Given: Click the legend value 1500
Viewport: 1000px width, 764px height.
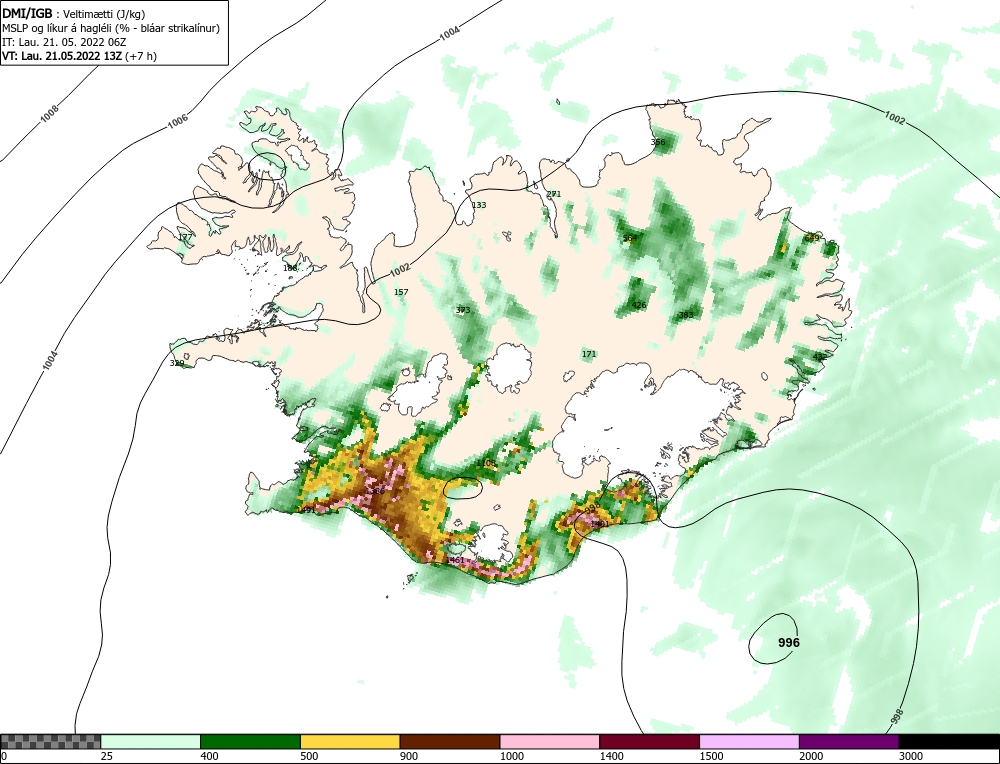Looking at the screenshot, I should coord(710,756).
